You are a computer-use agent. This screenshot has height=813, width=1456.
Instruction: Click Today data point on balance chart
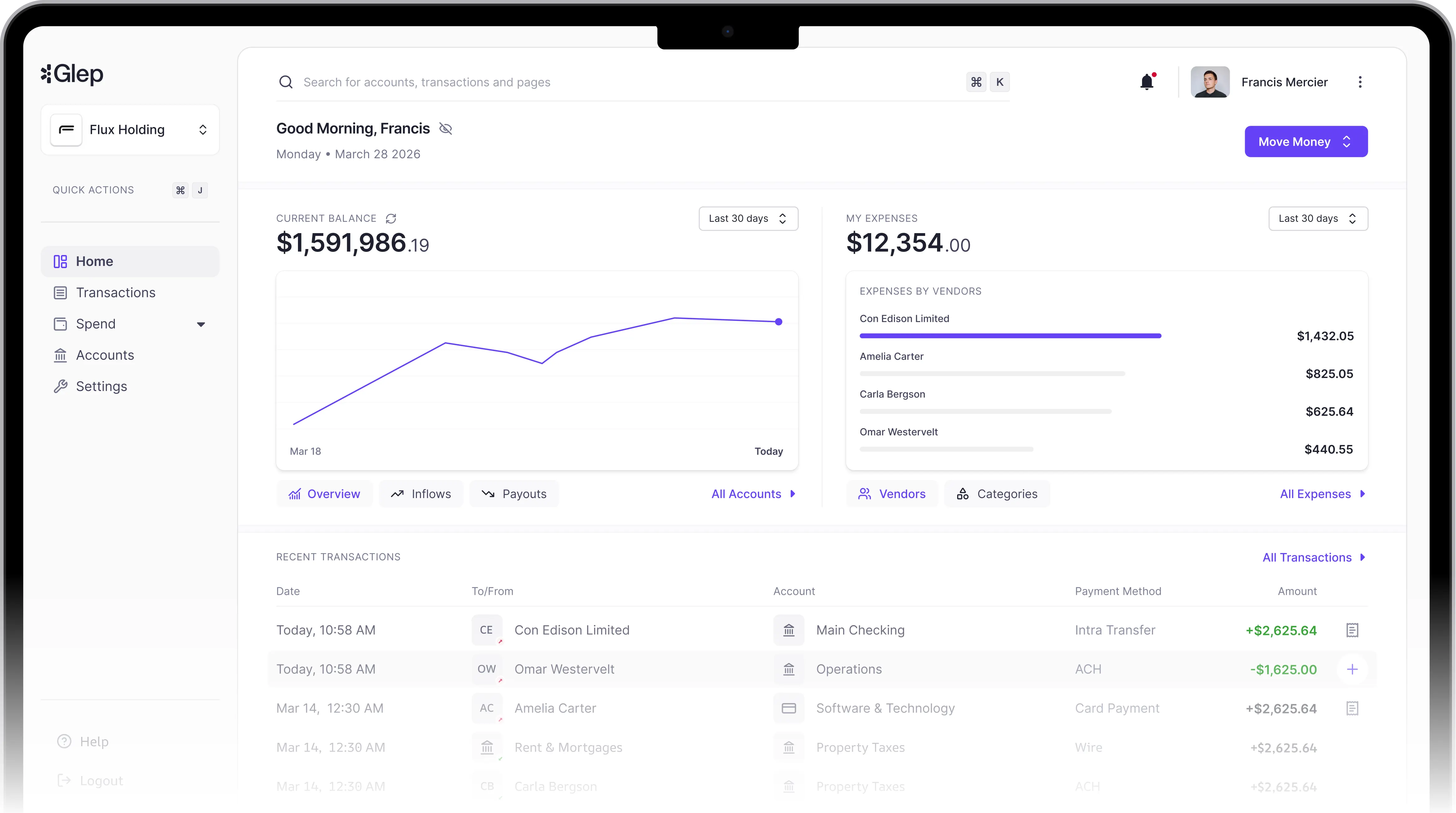tap(778, 322)
